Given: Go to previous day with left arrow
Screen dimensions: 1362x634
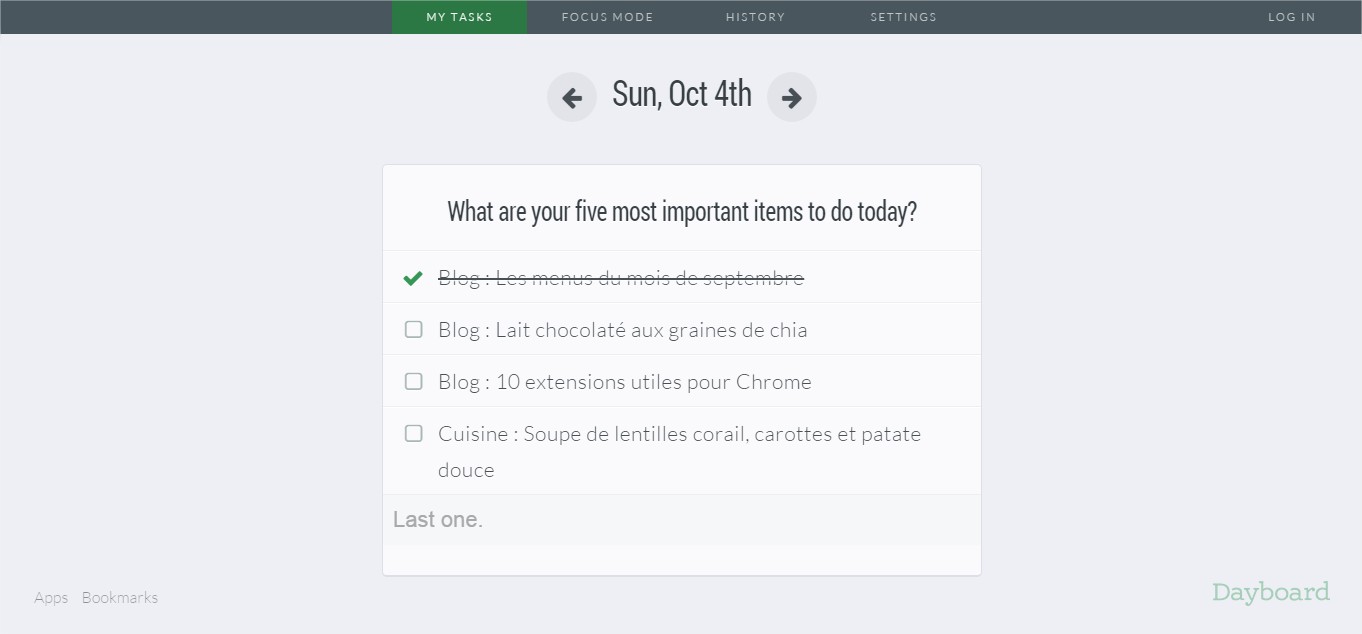Looking at the screenshot, I should click(x=572, y=97).
